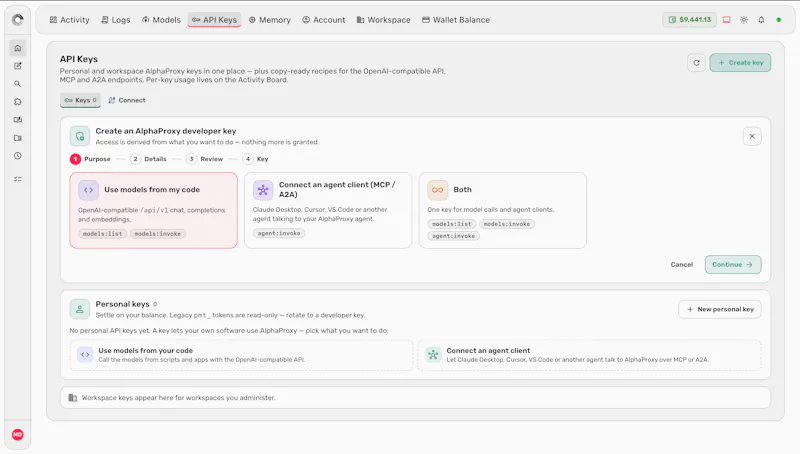Open the Wallet Balance tab
This screenshot has height=454, width=800.
click(456, 20)
